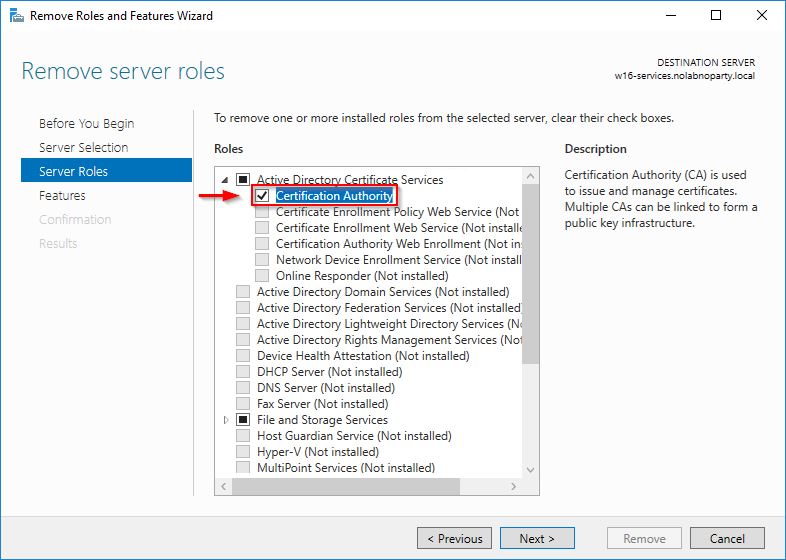Minimize the wizard window
786x560 pixels.
[671, 16]
